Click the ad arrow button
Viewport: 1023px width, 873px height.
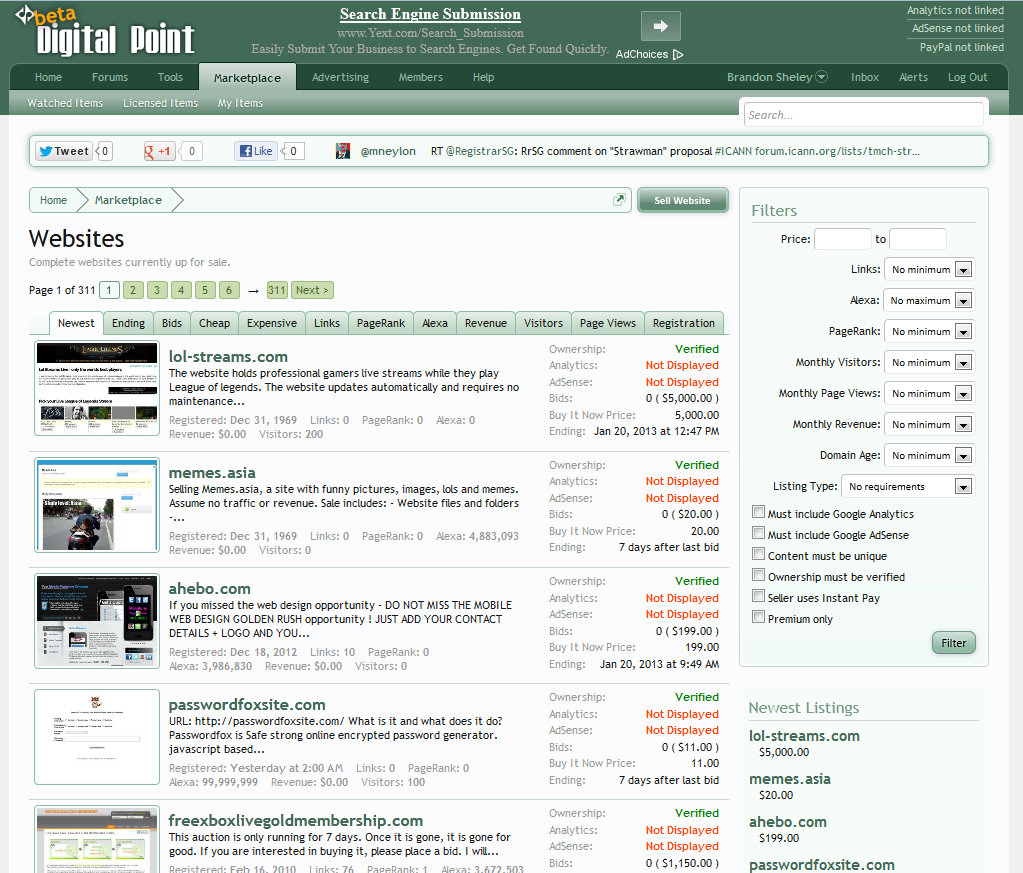point(661,26)
